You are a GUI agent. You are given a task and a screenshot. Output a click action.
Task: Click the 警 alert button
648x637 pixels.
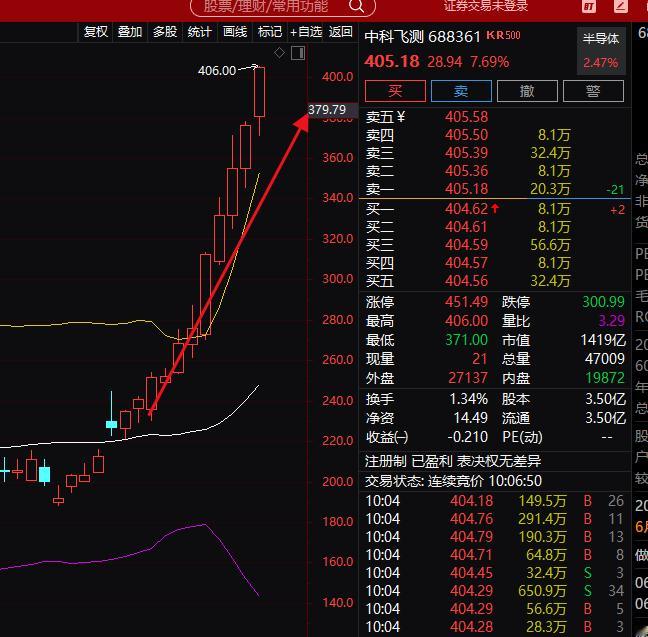593,91
